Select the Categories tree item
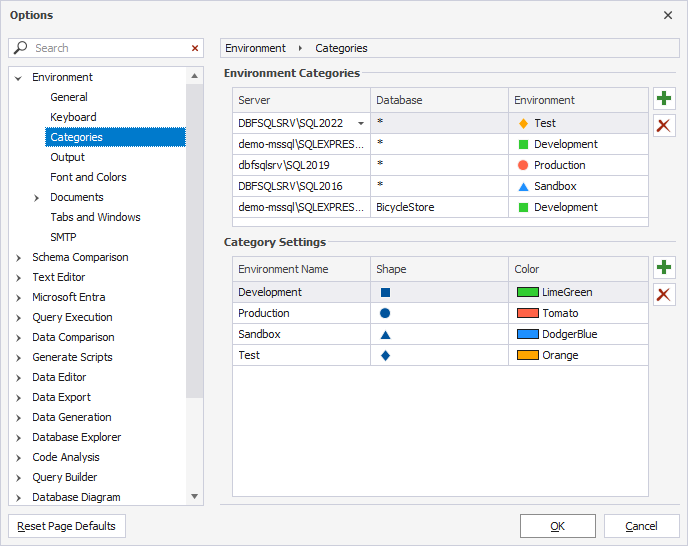 [x=115, y=137]
